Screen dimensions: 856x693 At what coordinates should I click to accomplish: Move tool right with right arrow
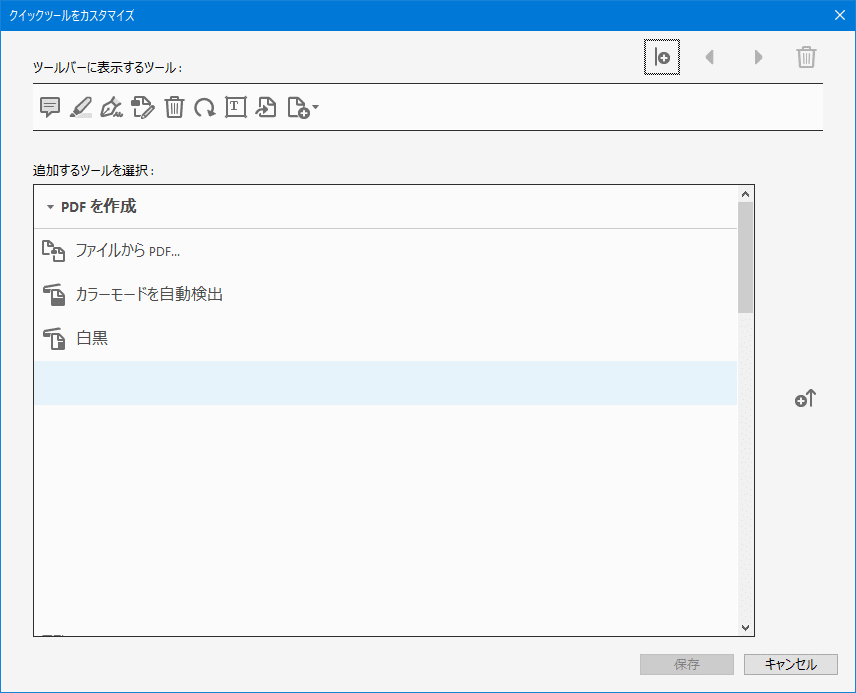[x=758, y=57]
